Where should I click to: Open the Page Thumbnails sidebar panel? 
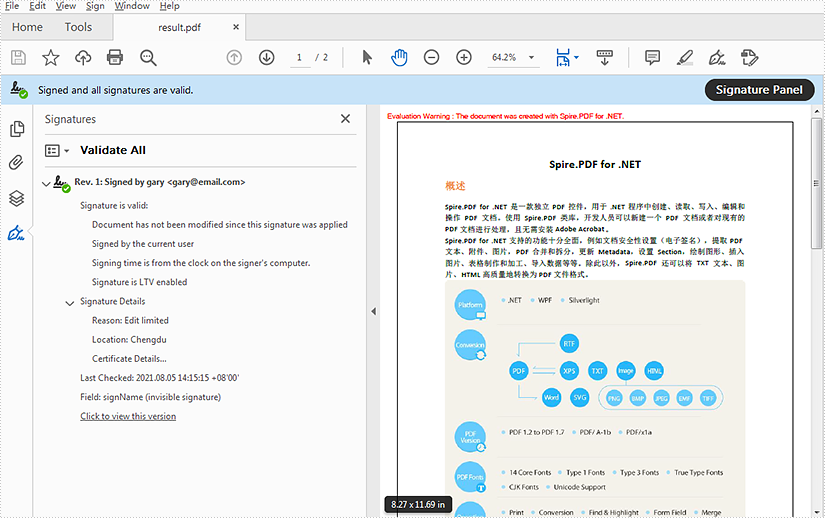pos(17,129)
